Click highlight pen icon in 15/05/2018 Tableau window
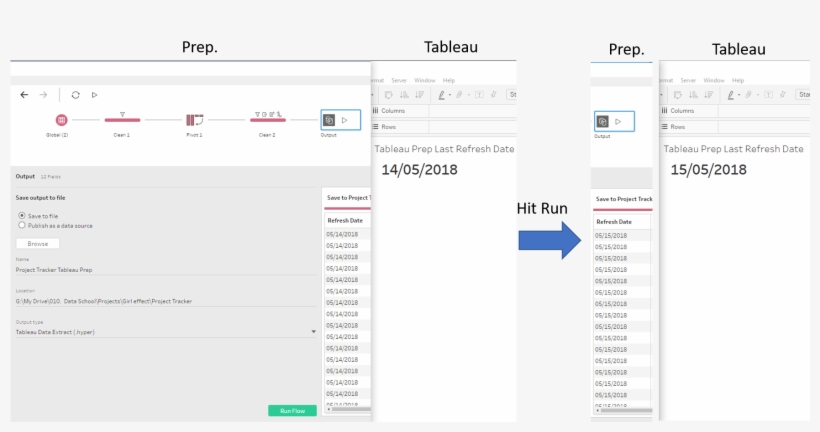The width and height of the screenshot is (820, 432). 731,95
